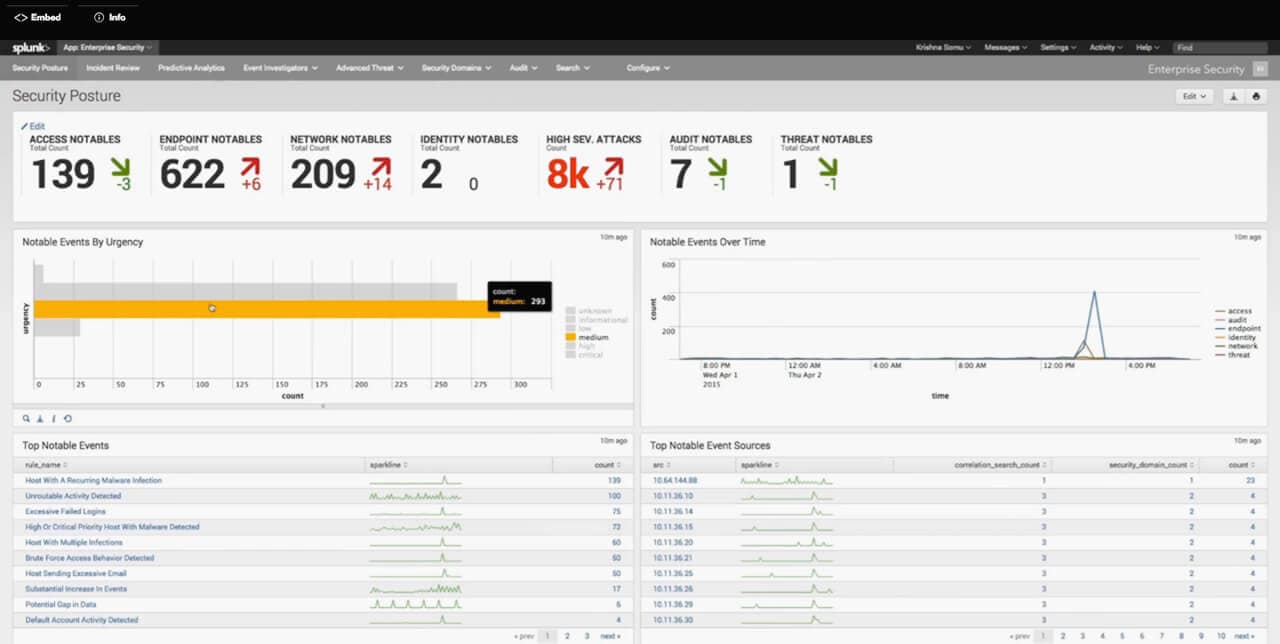
Task: Click the red up arrow for Endpoint Notables
Action: click(250, 167)
